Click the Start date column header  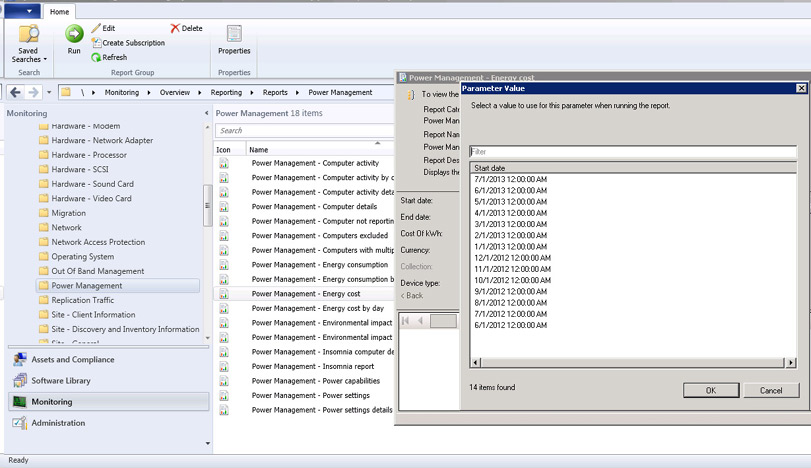point(633,168)
